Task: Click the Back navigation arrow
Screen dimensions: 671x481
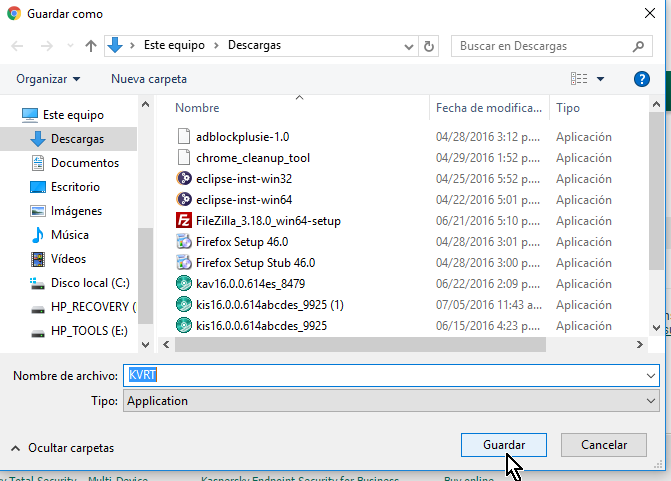Action: 17,46
